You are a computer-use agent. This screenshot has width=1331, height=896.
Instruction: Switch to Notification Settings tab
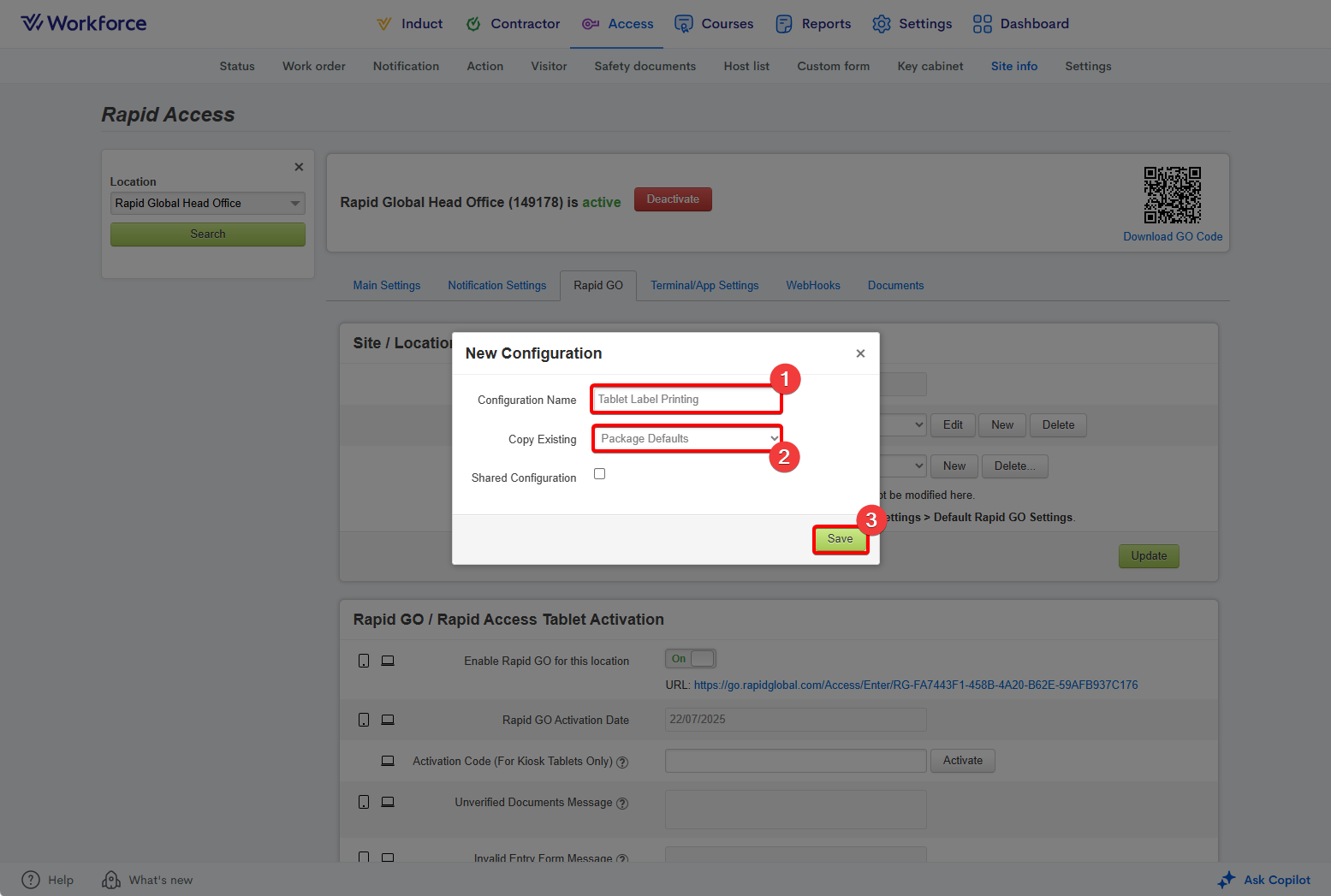[x=497, y=286]
